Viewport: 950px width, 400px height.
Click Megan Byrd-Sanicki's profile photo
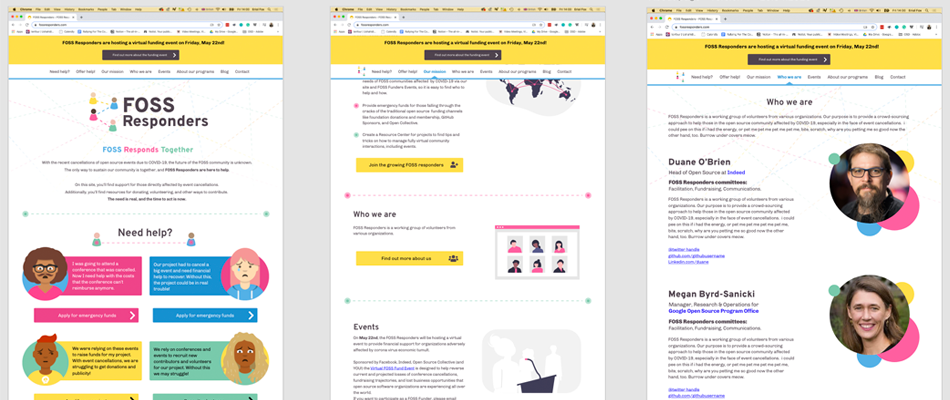coord(870,315)
